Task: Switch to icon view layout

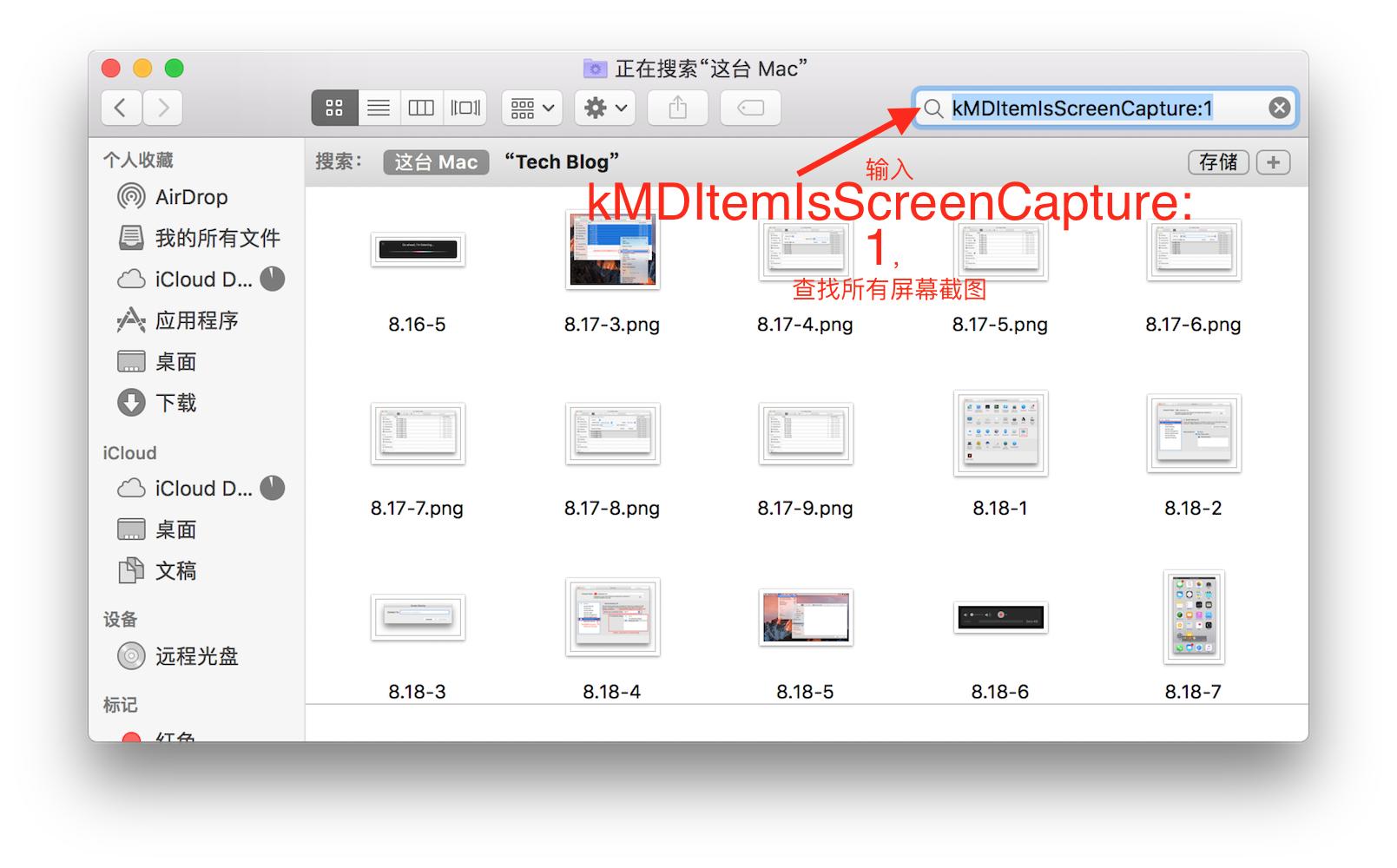Action: [334, 108]
